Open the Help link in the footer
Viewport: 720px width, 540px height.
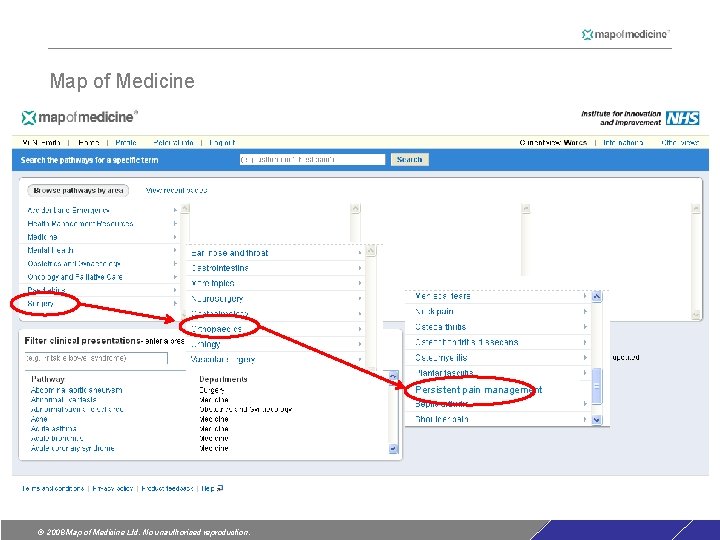[208, 488]
